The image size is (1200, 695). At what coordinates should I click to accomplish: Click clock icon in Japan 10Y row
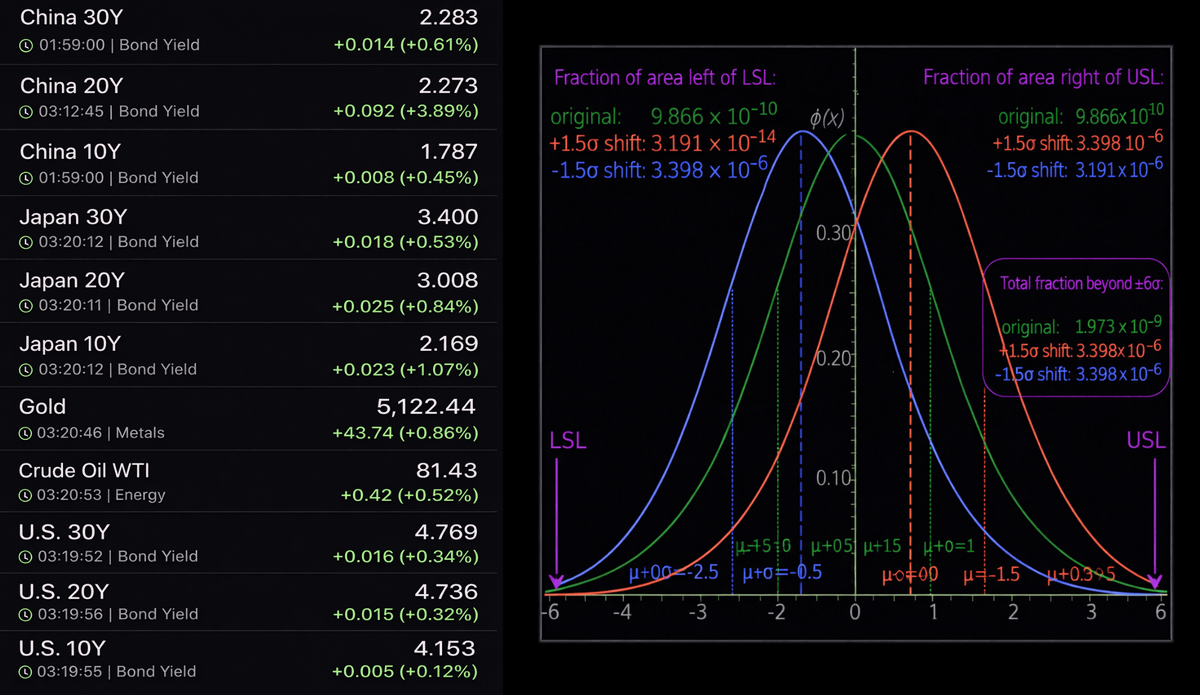click(25, 369)
